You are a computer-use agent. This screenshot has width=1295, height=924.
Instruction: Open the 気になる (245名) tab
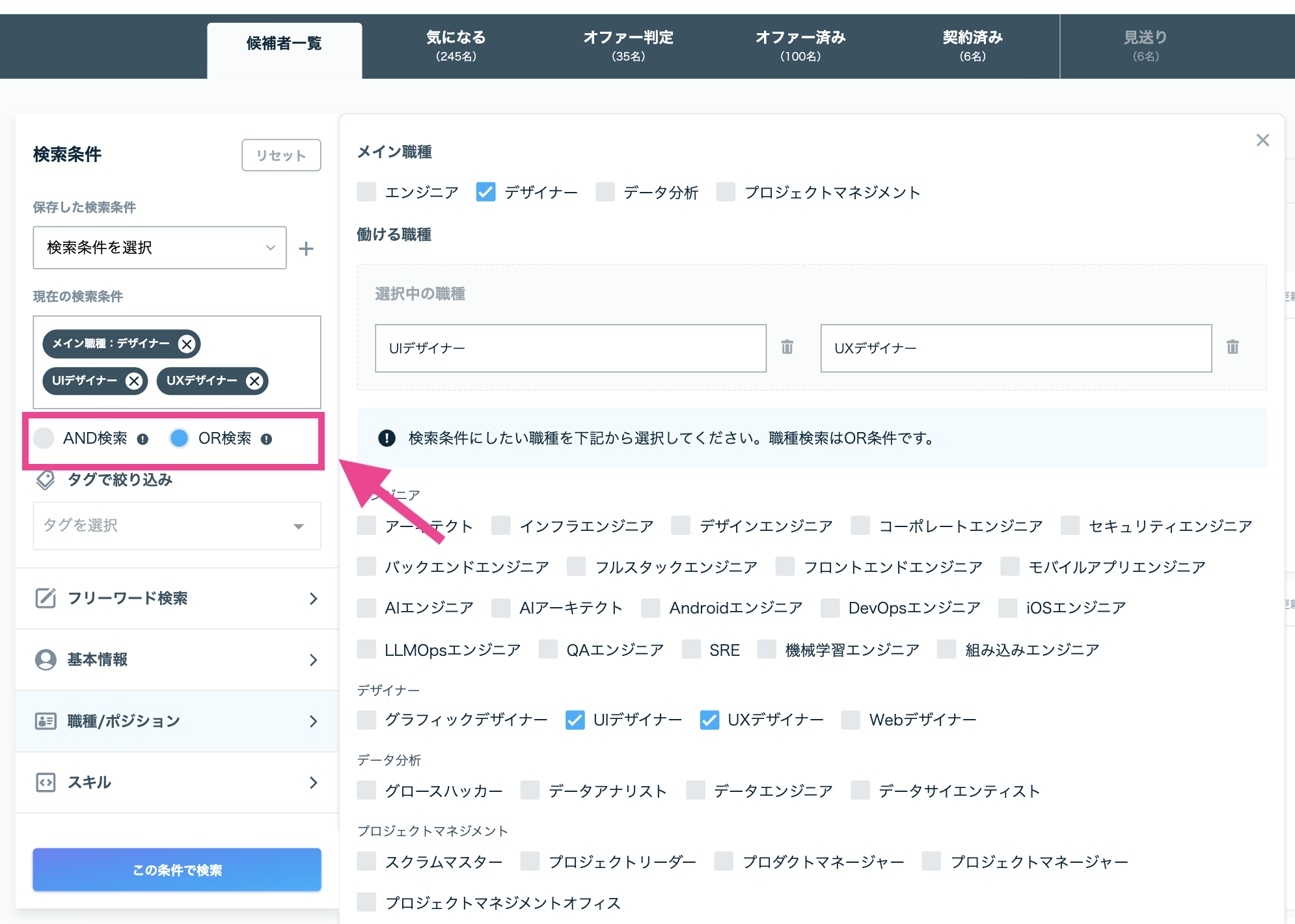pyautogui.click(x=456, y=46)
